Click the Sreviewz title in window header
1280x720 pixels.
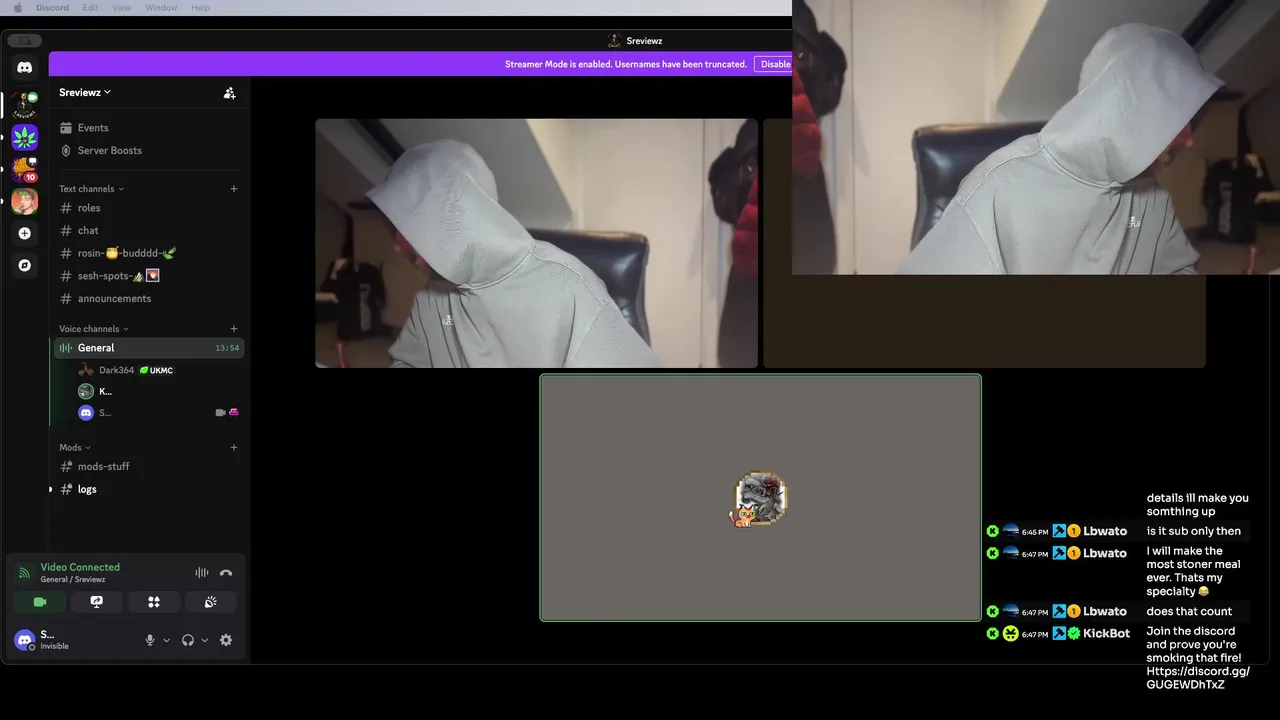644,41
